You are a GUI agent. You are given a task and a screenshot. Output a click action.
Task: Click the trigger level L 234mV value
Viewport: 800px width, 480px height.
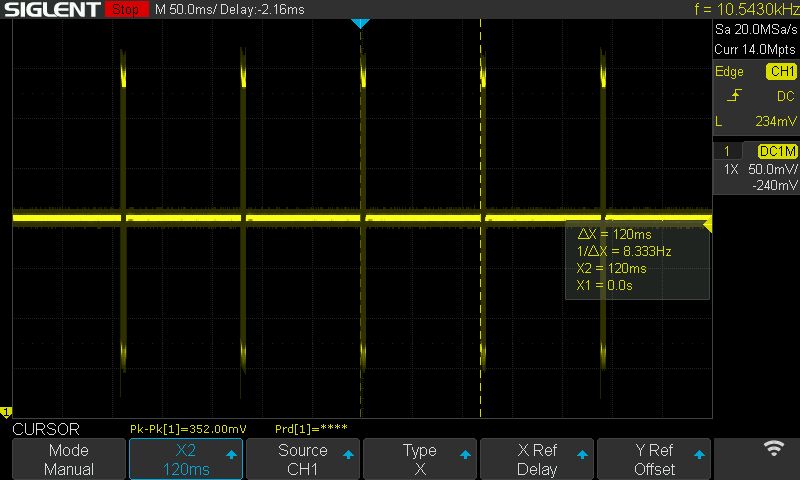click(x=776, y=121)
